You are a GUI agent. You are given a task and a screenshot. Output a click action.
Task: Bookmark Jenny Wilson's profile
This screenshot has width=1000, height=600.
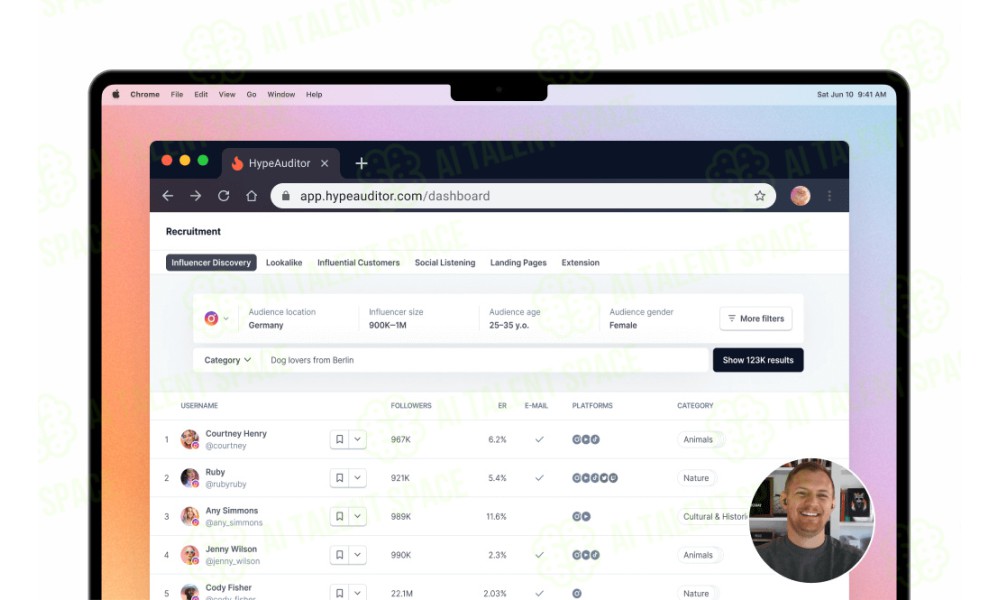click(339, 555)
